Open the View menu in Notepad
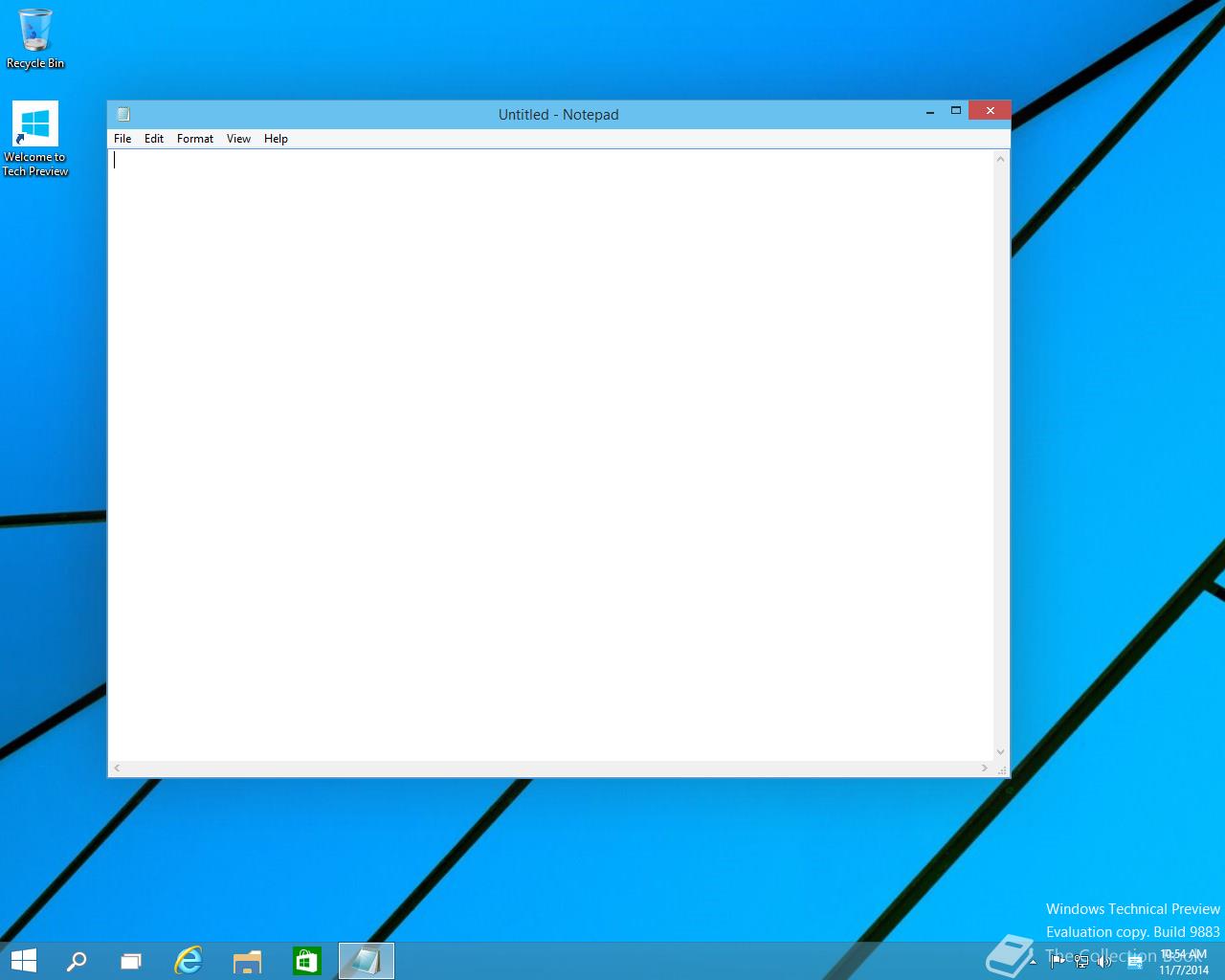This screenshot has height=980, width=1225. pos(238,139)
